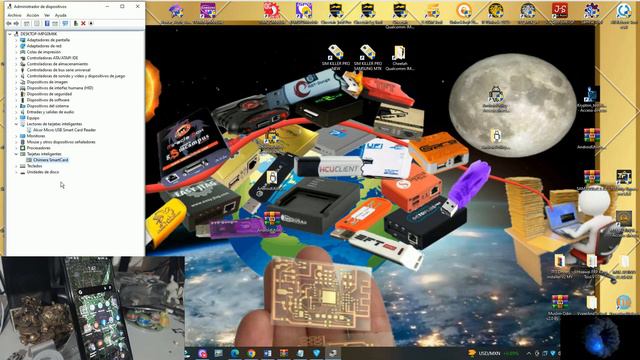The height and width of the screenshot is (360, 640).
Task: Select Dispositivos de imagen row
Action: click(44, 82)
